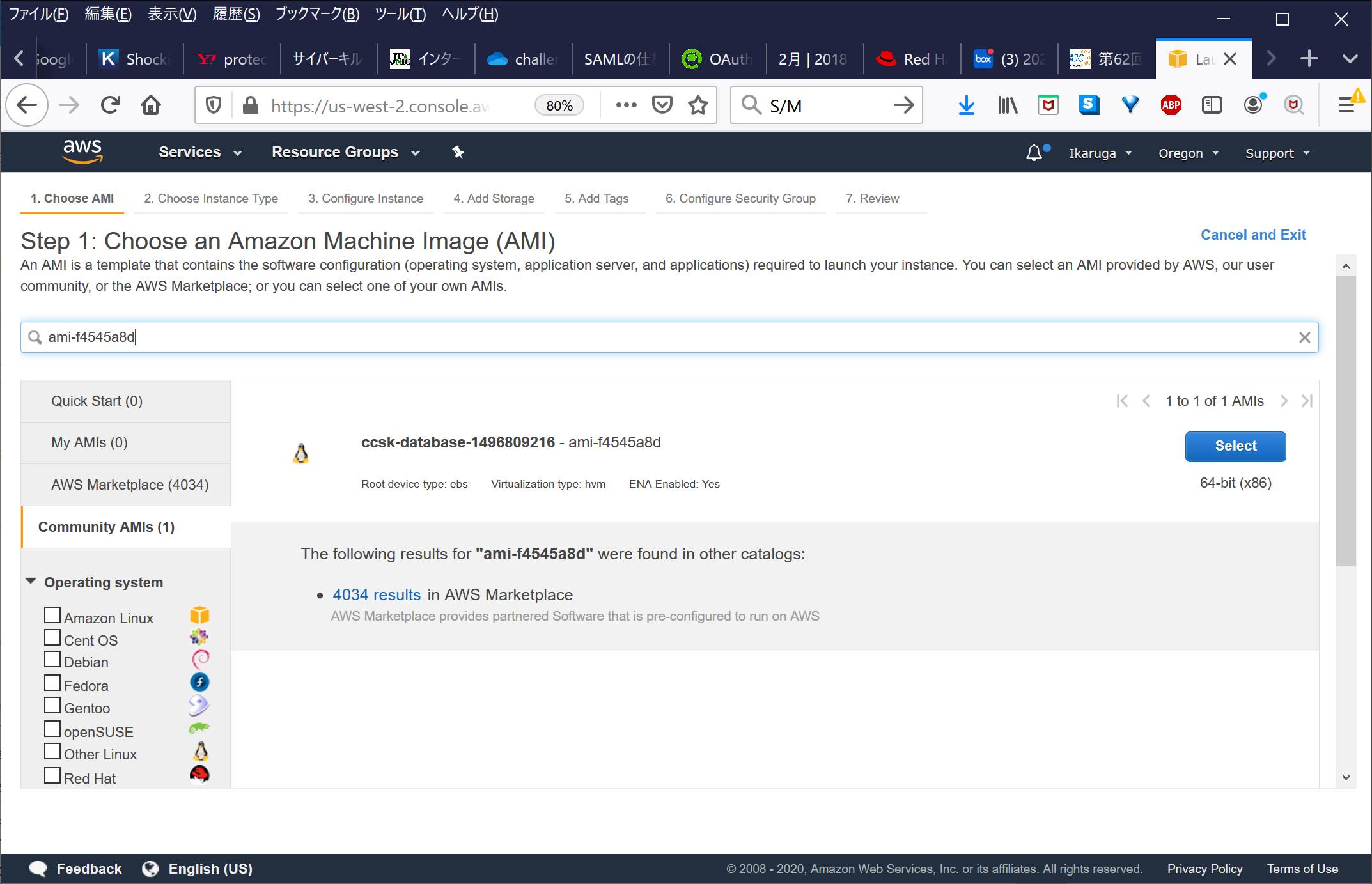The height and width of the screenshot is (884, 1372).
Task: Open the My AMIs (0) catalog
Action: pyautogui.click(x=125, y=442)
